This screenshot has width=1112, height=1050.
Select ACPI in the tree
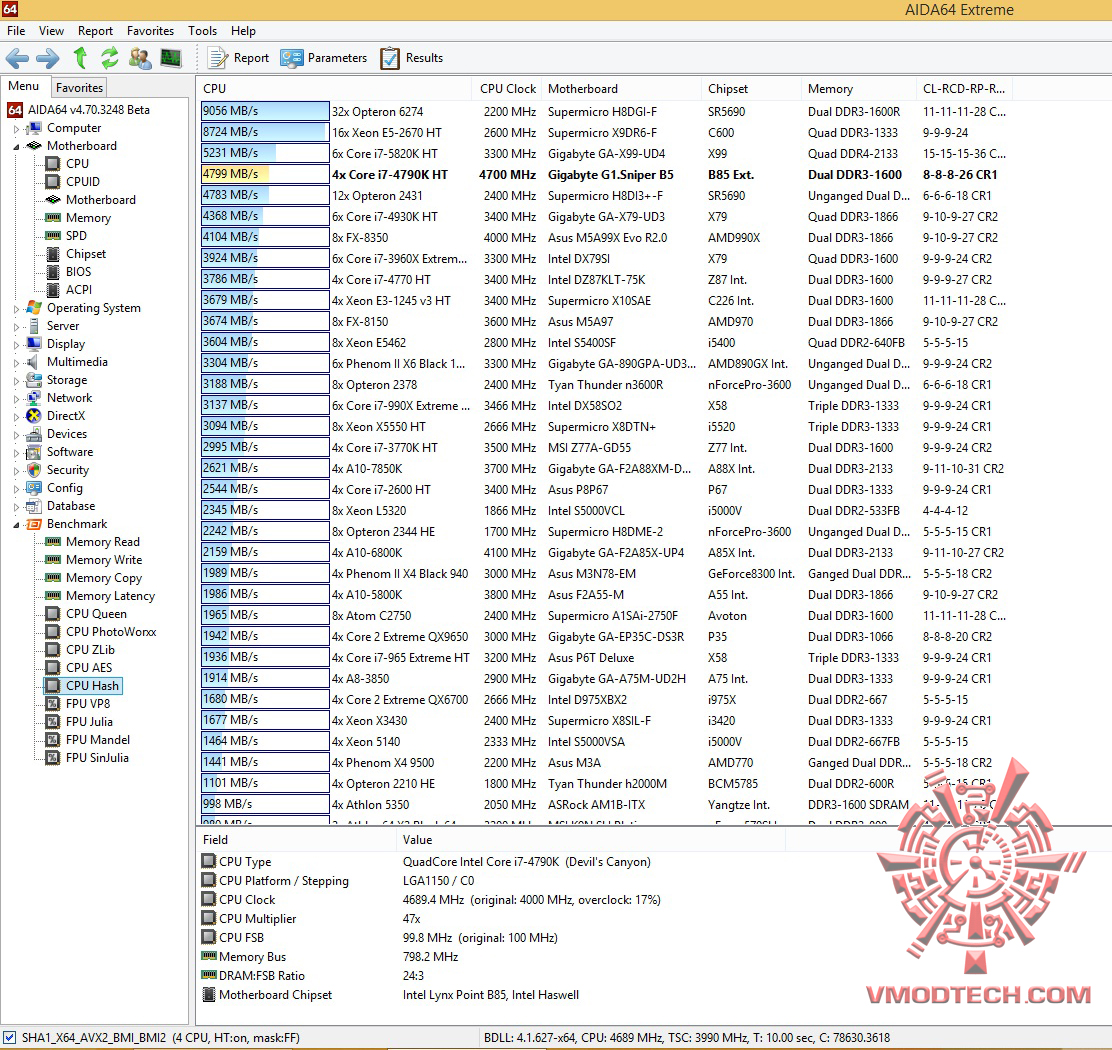pyautogui.click(x=79, y=290)
